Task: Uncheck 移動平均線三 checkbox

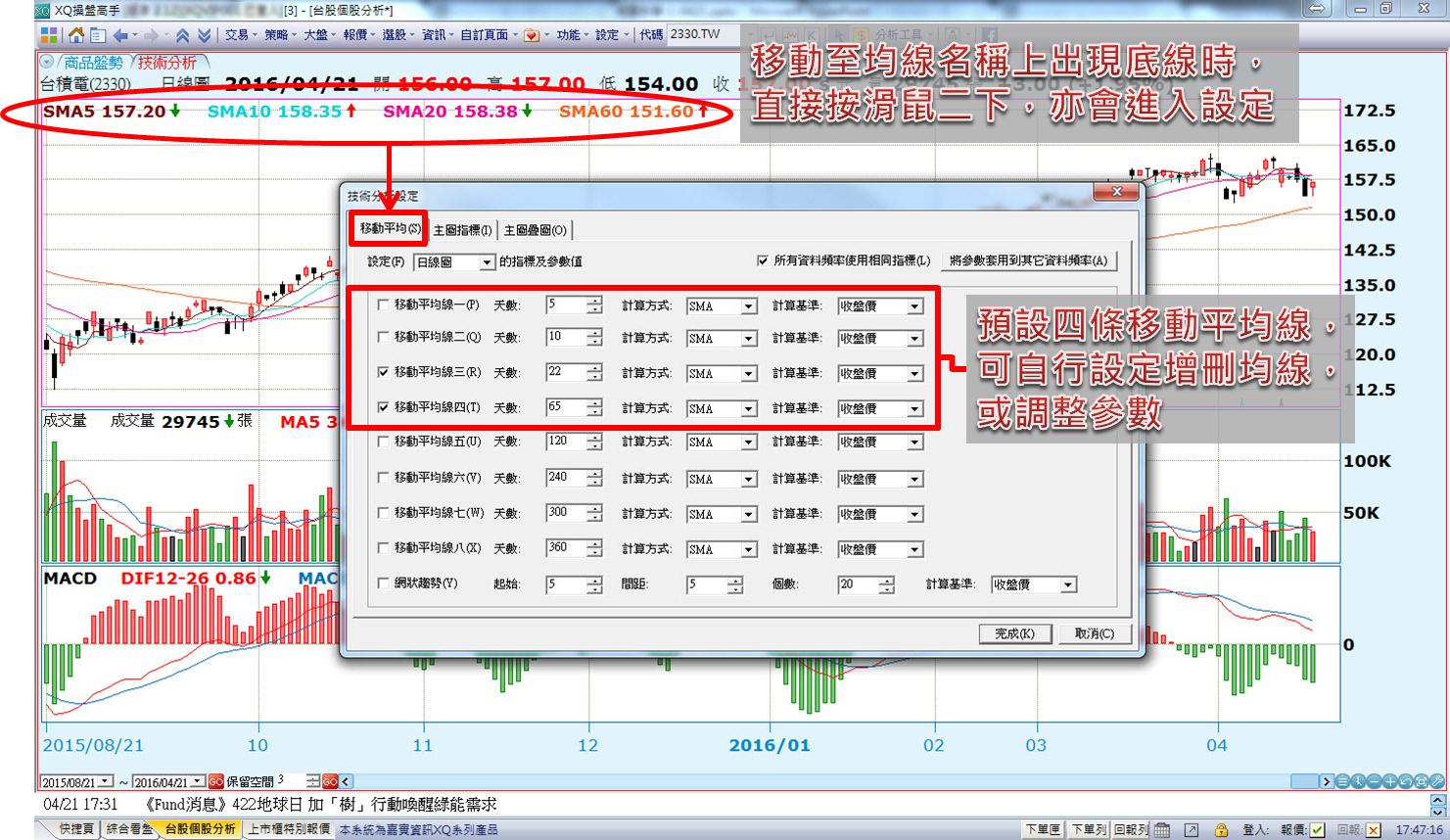Action: (383, 372)
